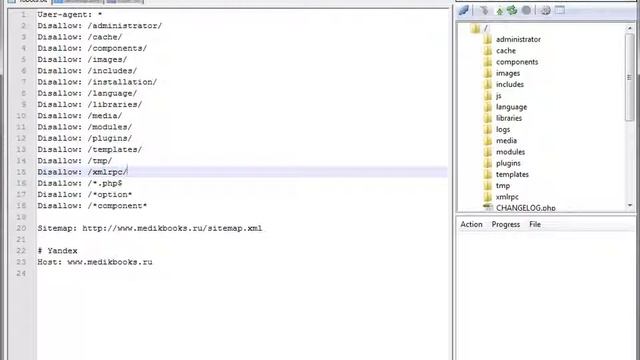
Task: Click 'Disallow: /language/' line
Action: [x=87, y=93]
